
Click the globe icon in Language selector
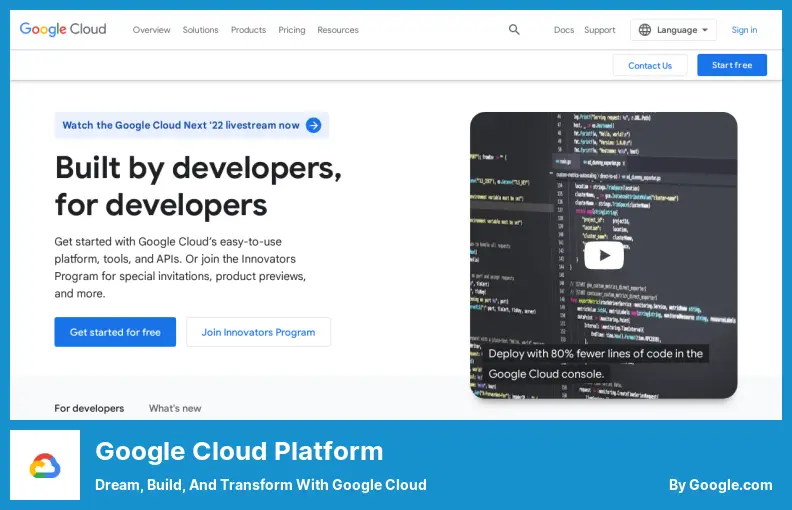pyautogui.click(x=645, y=30)
